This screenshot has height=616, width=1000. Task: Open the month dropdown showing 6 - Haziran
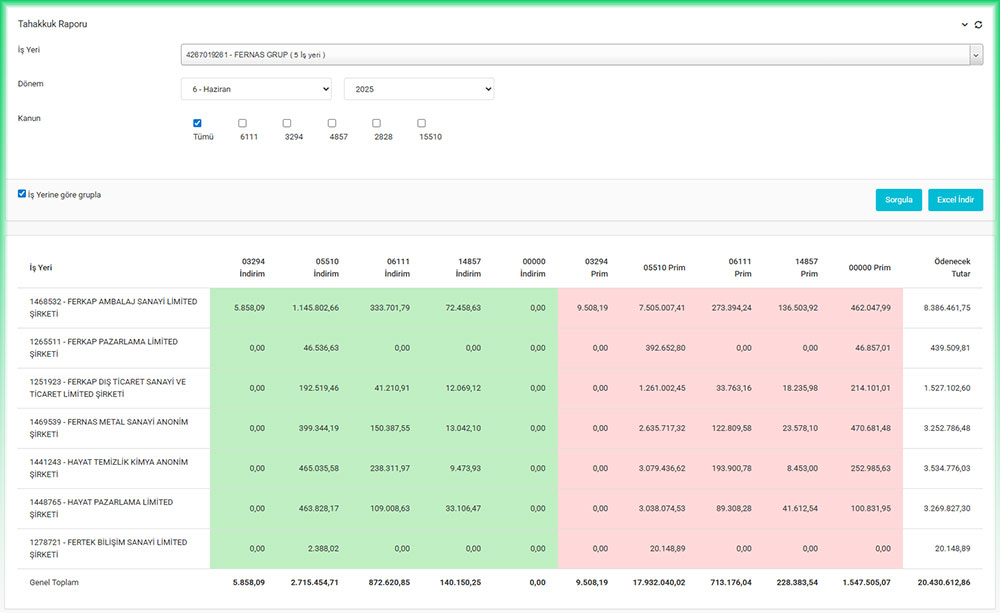pyautogui.click(x=256, y=90)
